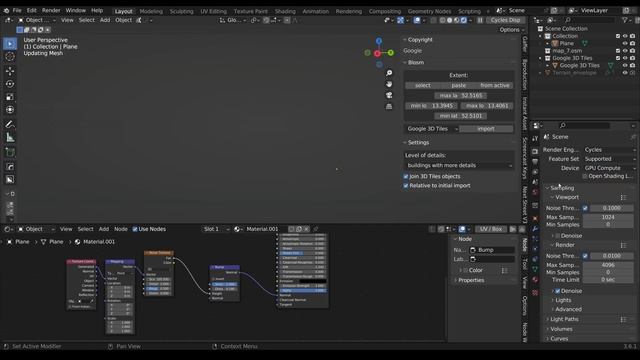Viewport: 640px width, 360px height.
Task: Open the Modifiers wrench properties tab
Action: click(535, 229)
